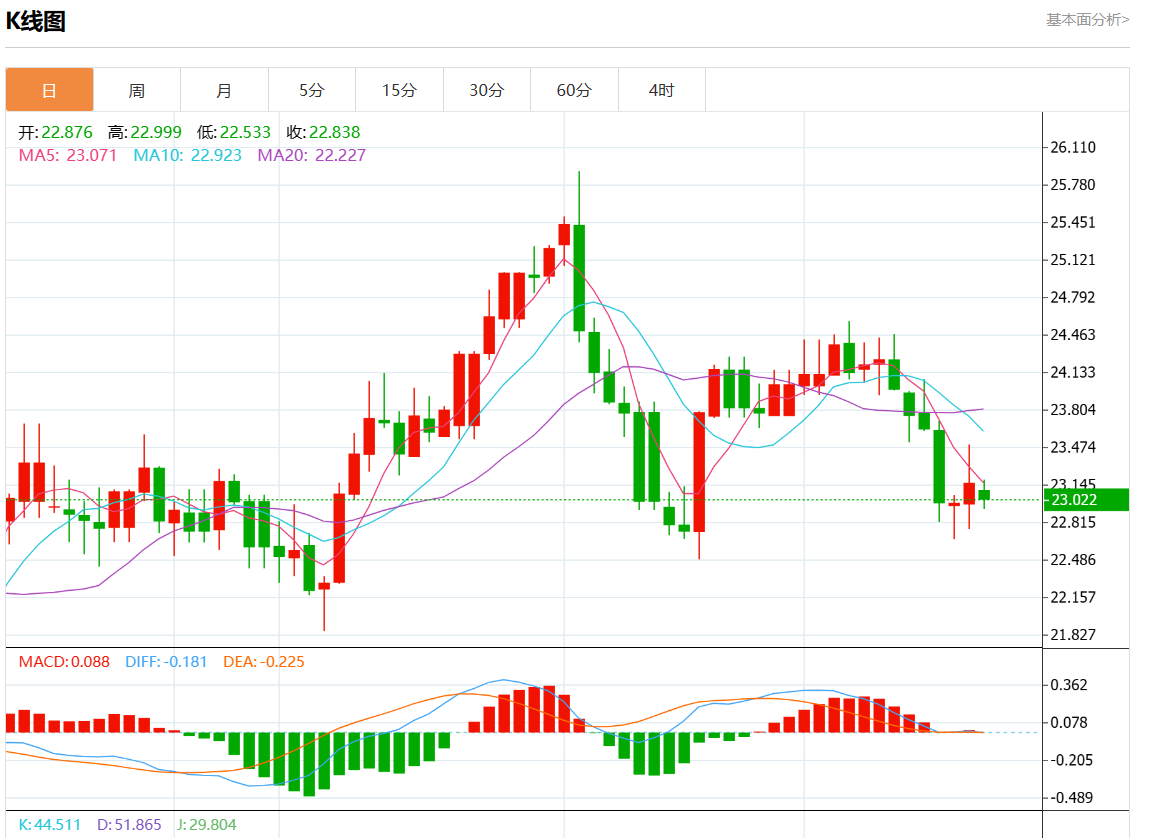Open the 15分 interval tab
The image size is (1151, 838).
click(399, 90)
